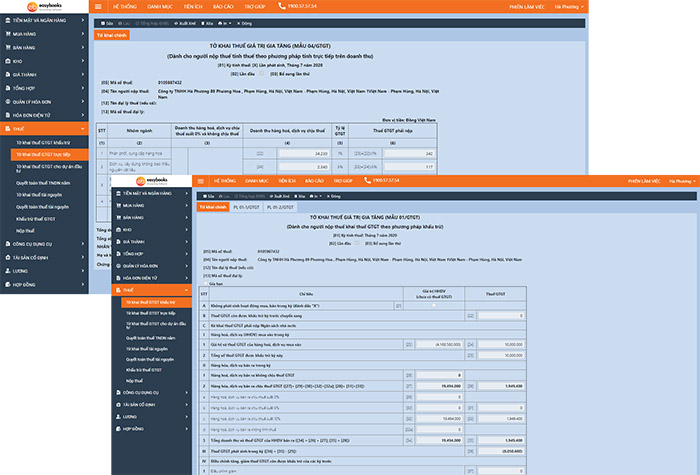This screenshot has width=700, height=475.
Task: Open Trợ giúp in the back window header
Action: [255, 7]
